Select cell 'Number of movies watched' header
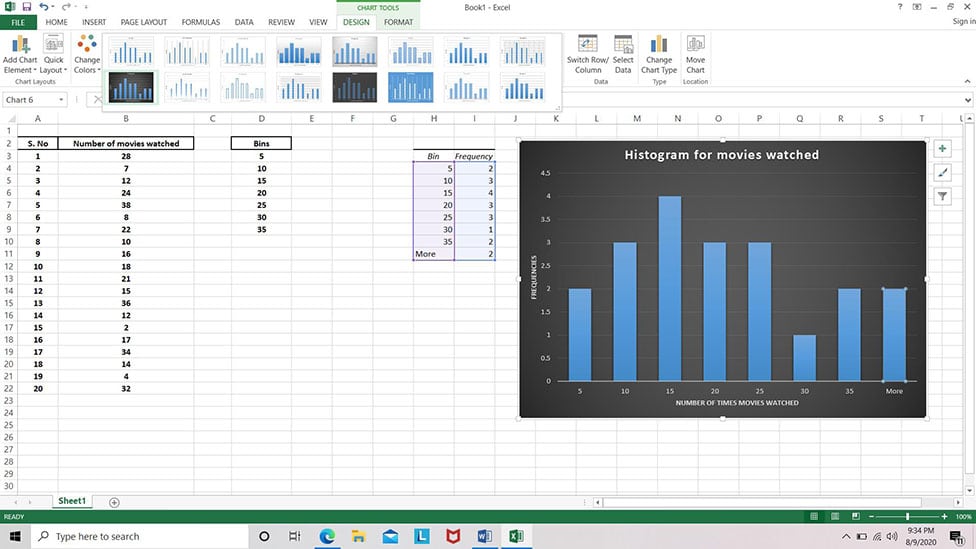The height and width of the screenshot is (549, 976). point(126,144)
